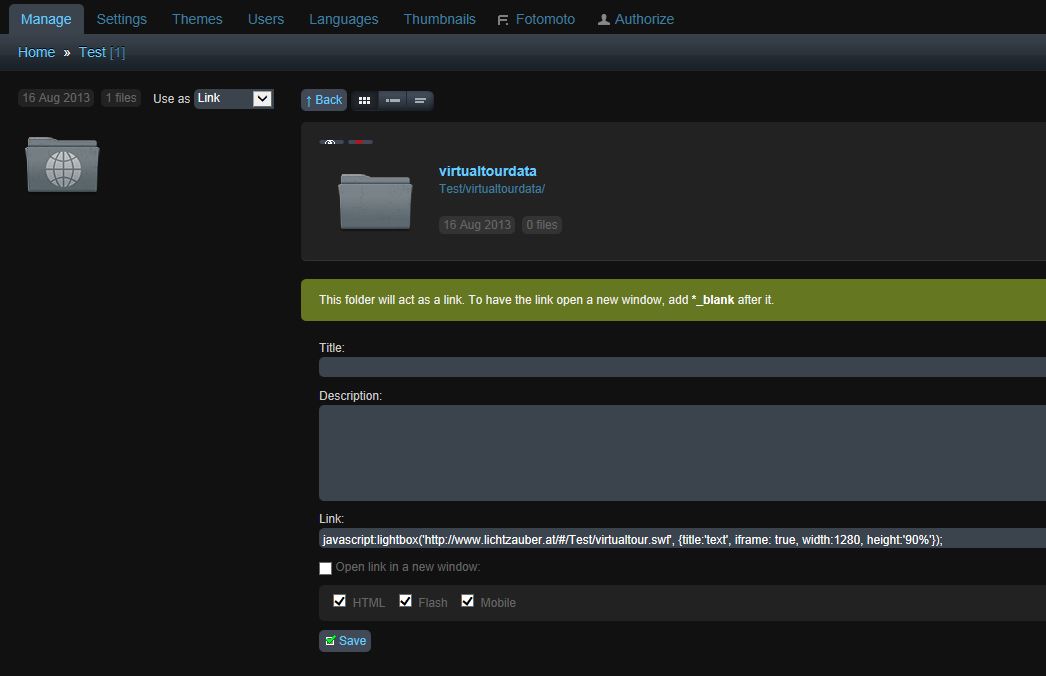Save the folder link settings
This screenshot has height=676, width=1046.
click(345, 641)
